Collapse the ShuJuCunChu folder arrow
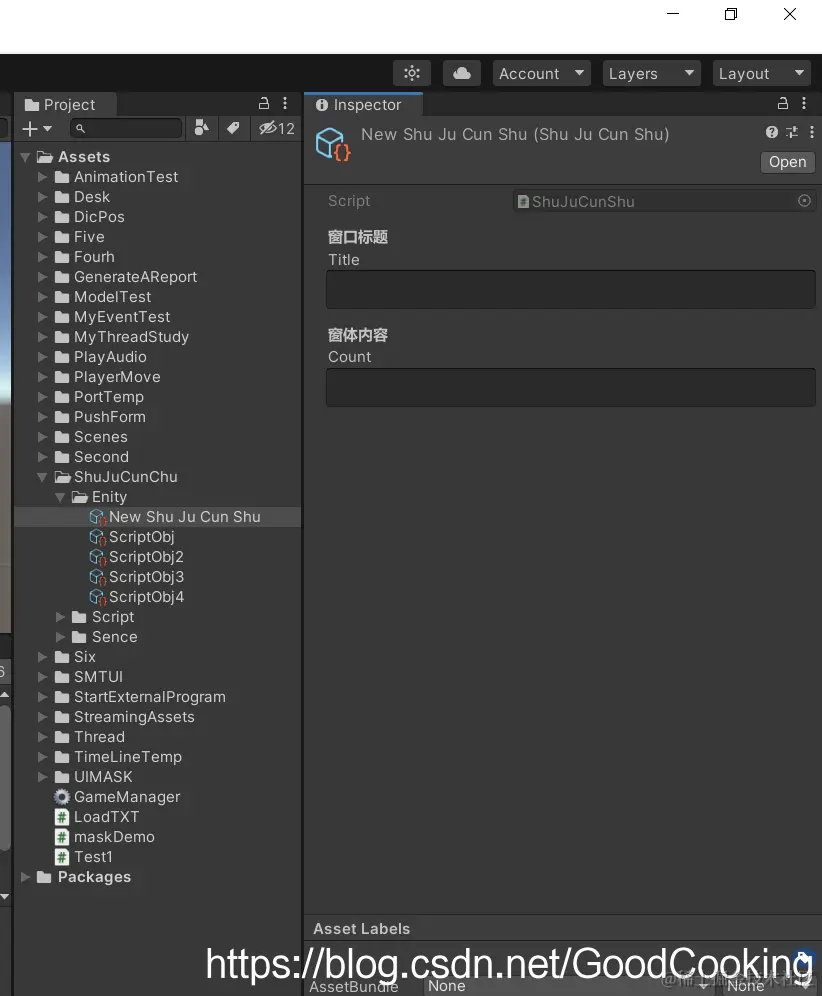Screen dimensions: 822x996 (x=42, y=477)
